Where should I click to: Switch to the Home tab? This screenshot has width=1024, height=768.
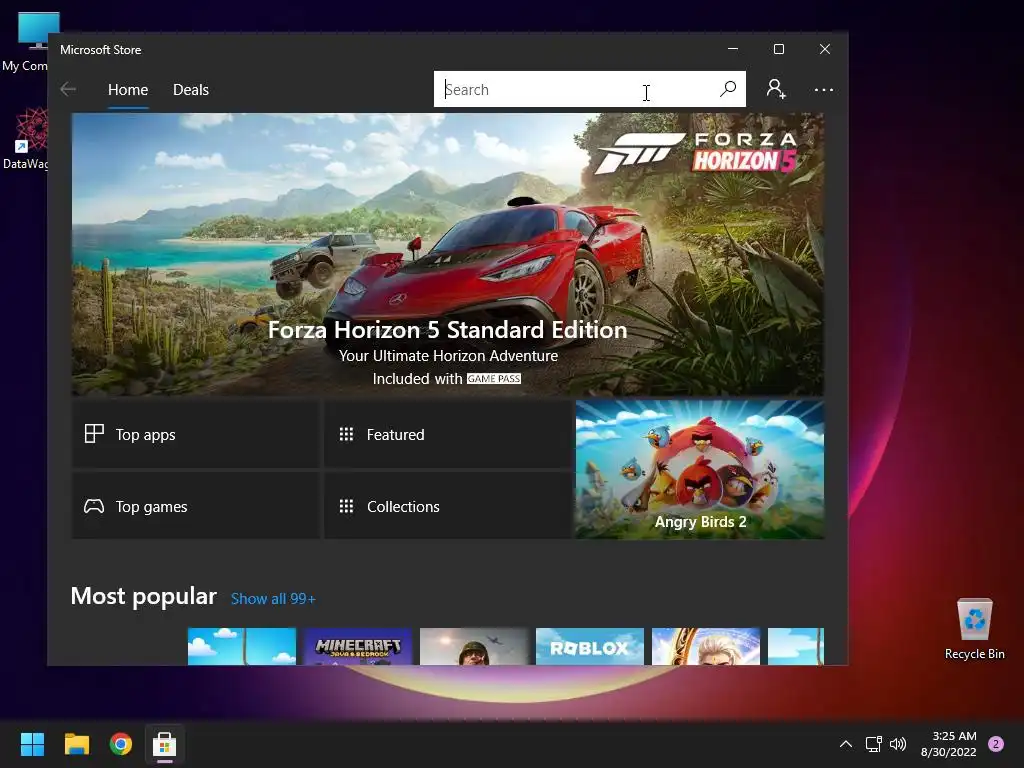(128, 89)
